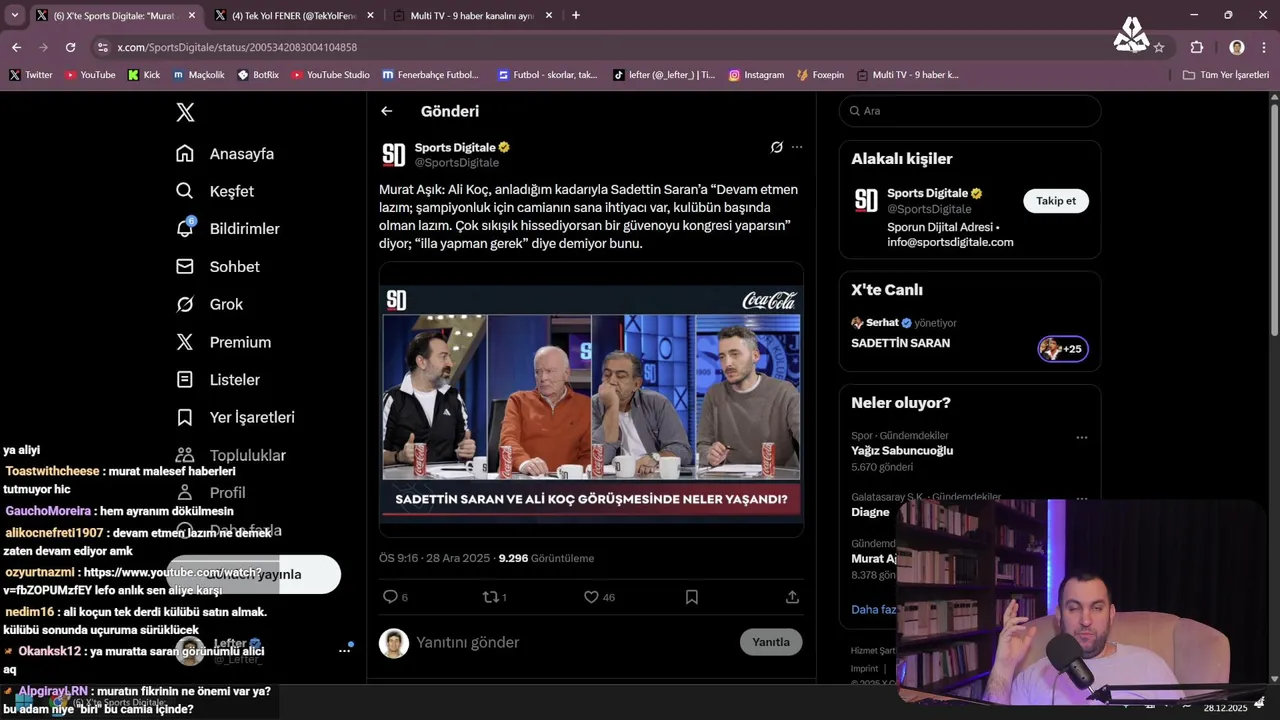
Task: Like the post with 46 likes
Action: pos(599,597)
